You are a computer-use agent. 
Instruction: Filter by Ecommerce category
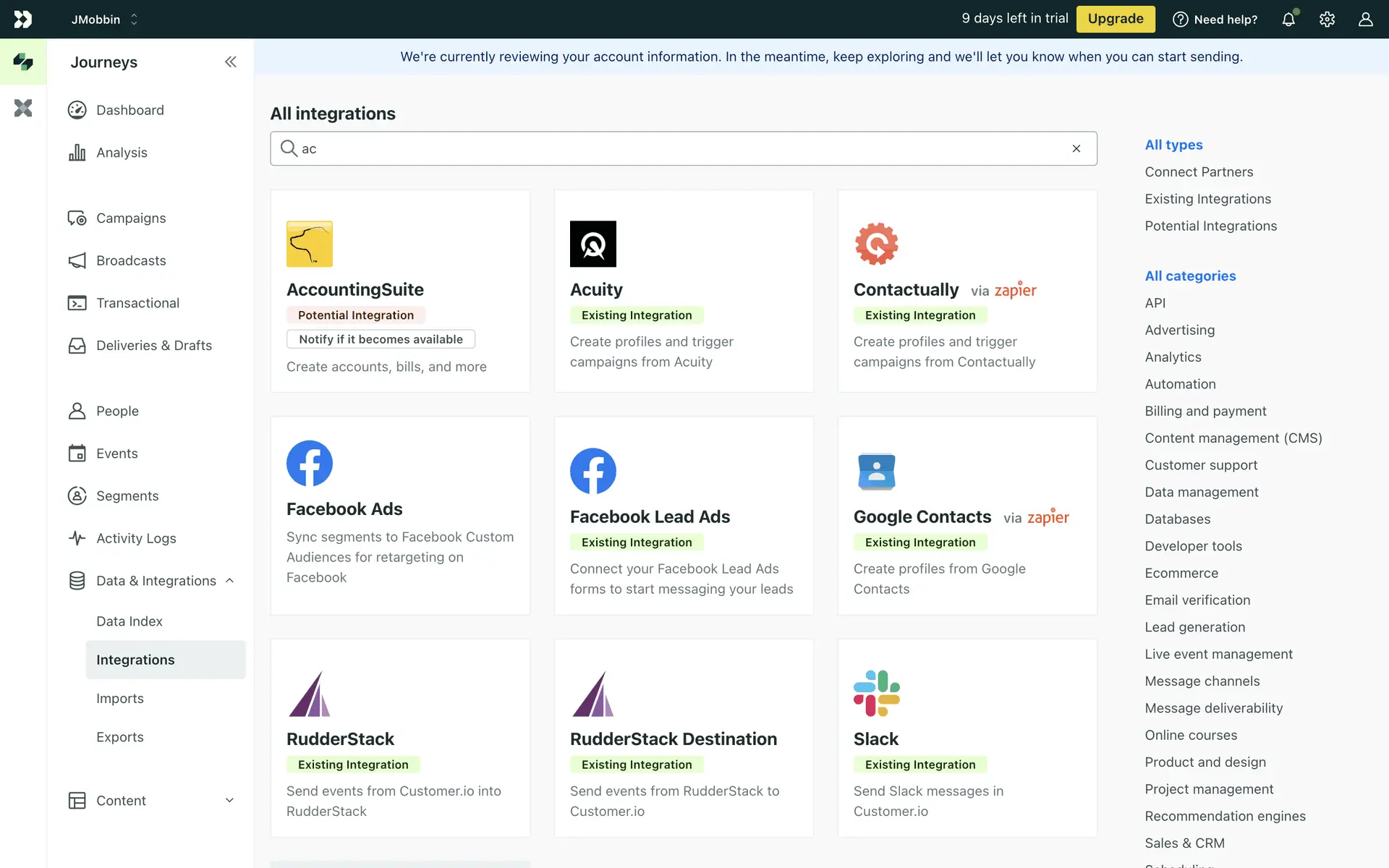[1181, 573]
